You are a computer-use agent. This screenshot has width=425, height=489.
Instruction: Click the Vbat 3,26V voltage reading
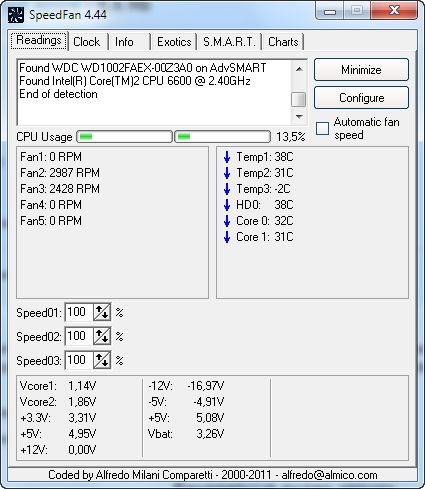186,434
